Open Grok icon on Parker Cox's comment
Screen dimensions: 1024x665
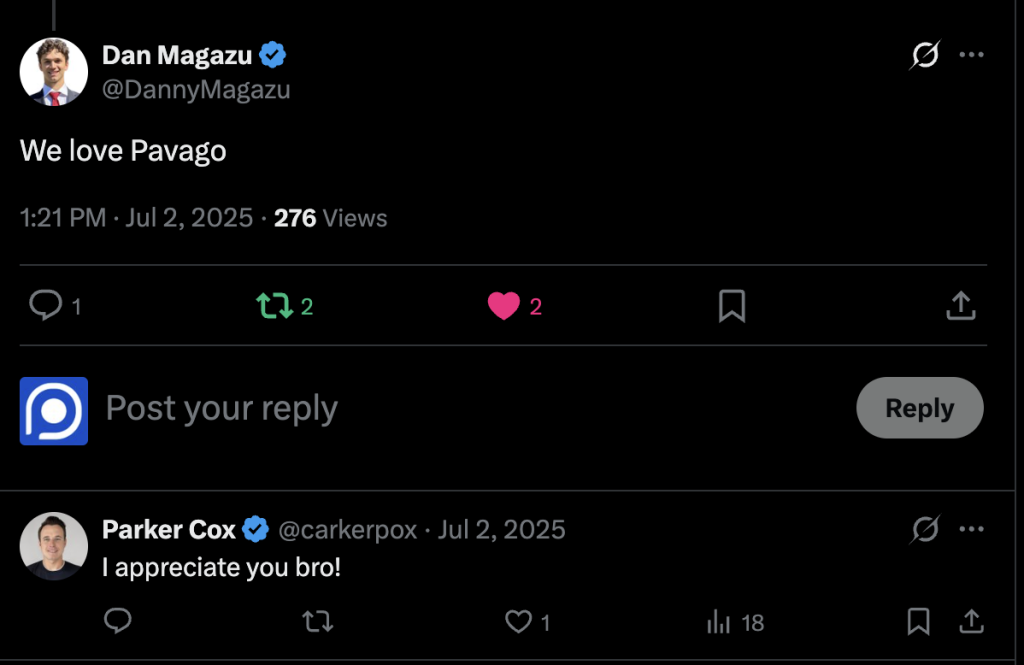tap(925, 529)
